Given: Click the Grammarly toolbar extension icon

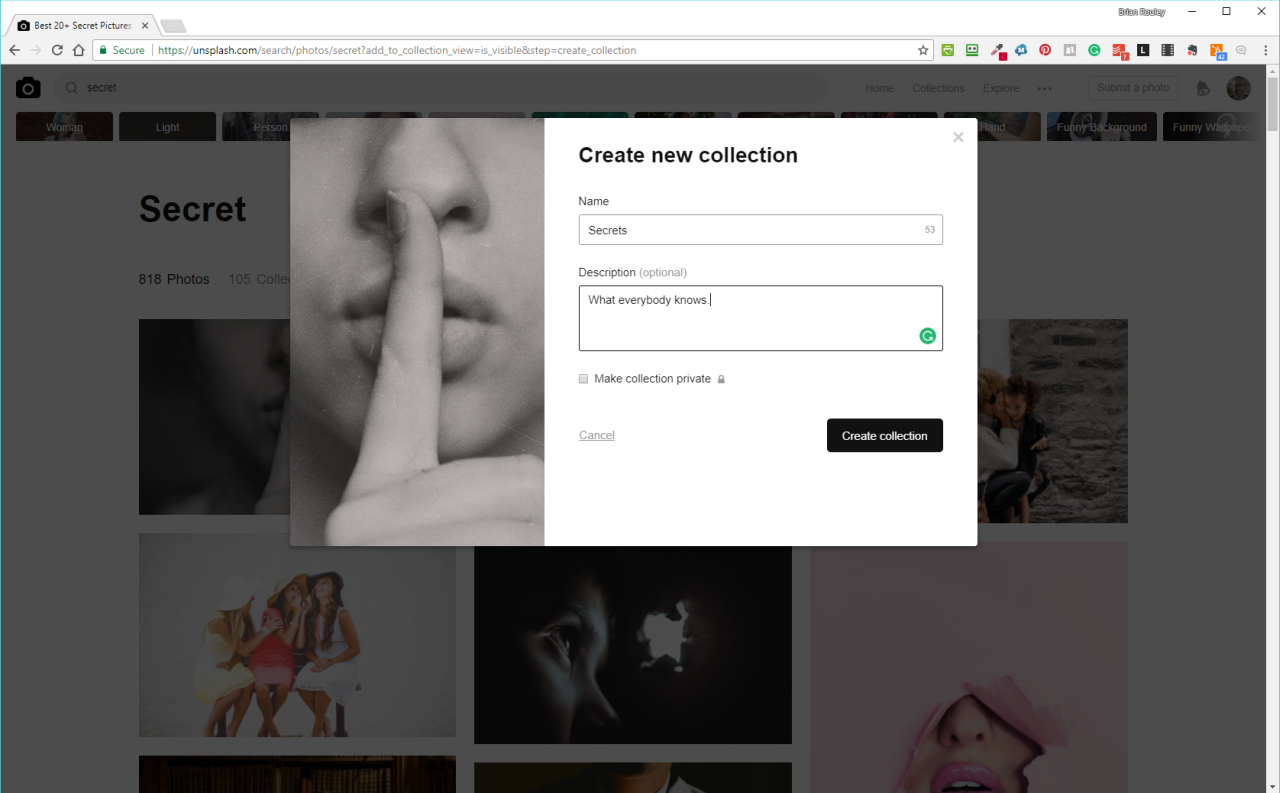Looking at the screenshot, I should (x=1094, y=50).
